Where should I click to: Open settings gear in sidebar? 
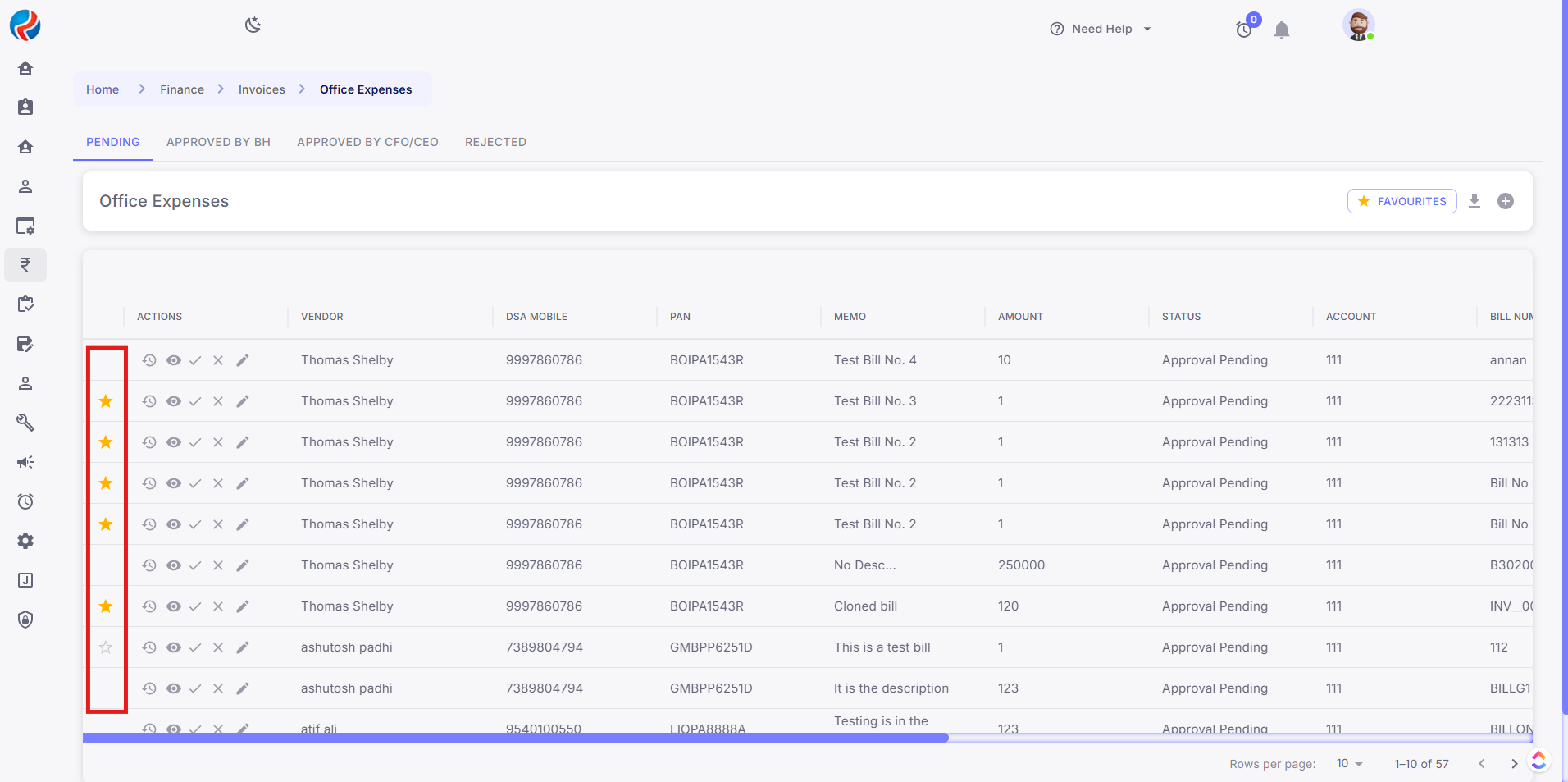click(x=25, y=541)
